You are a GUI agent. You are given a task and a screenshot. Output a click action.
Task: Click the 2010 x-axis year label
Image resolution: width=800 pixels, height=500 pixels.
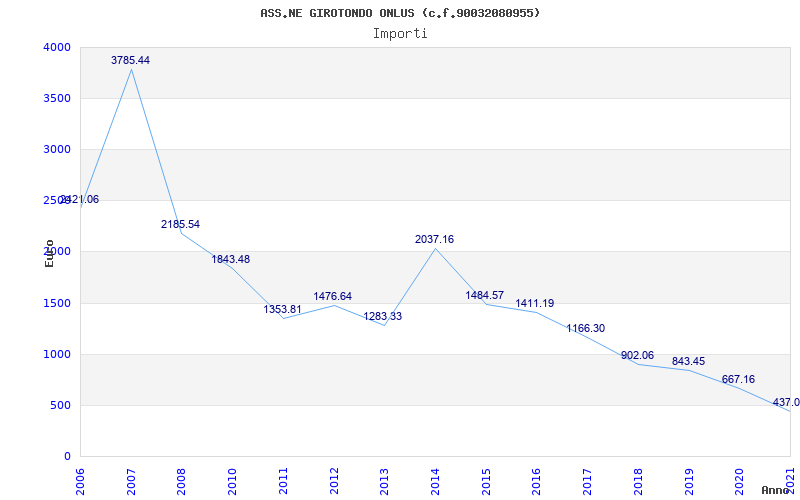coord(232,481)
